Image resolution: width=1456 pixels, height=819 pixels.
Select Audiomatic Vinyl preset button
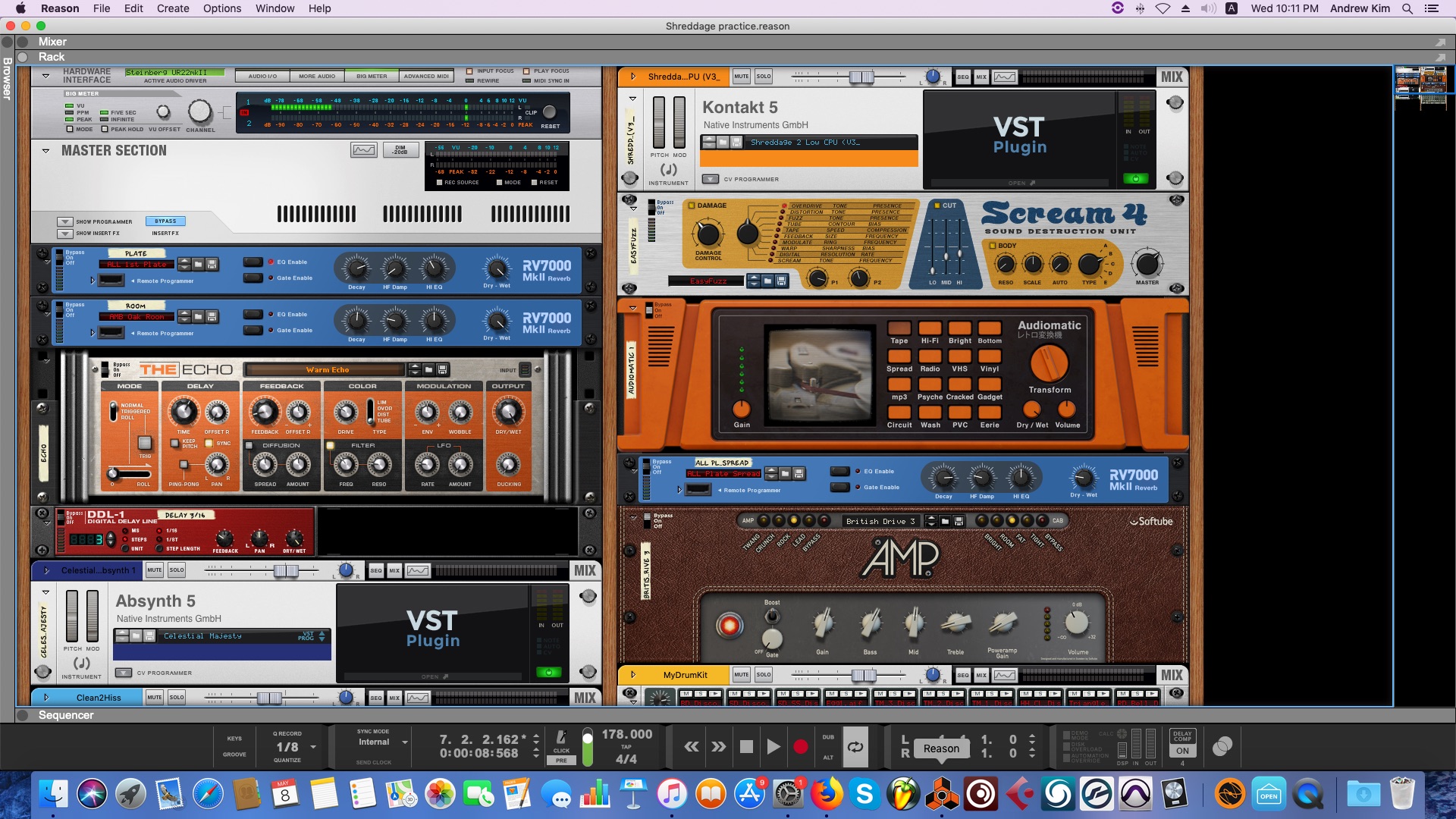[x=990, y=356]
